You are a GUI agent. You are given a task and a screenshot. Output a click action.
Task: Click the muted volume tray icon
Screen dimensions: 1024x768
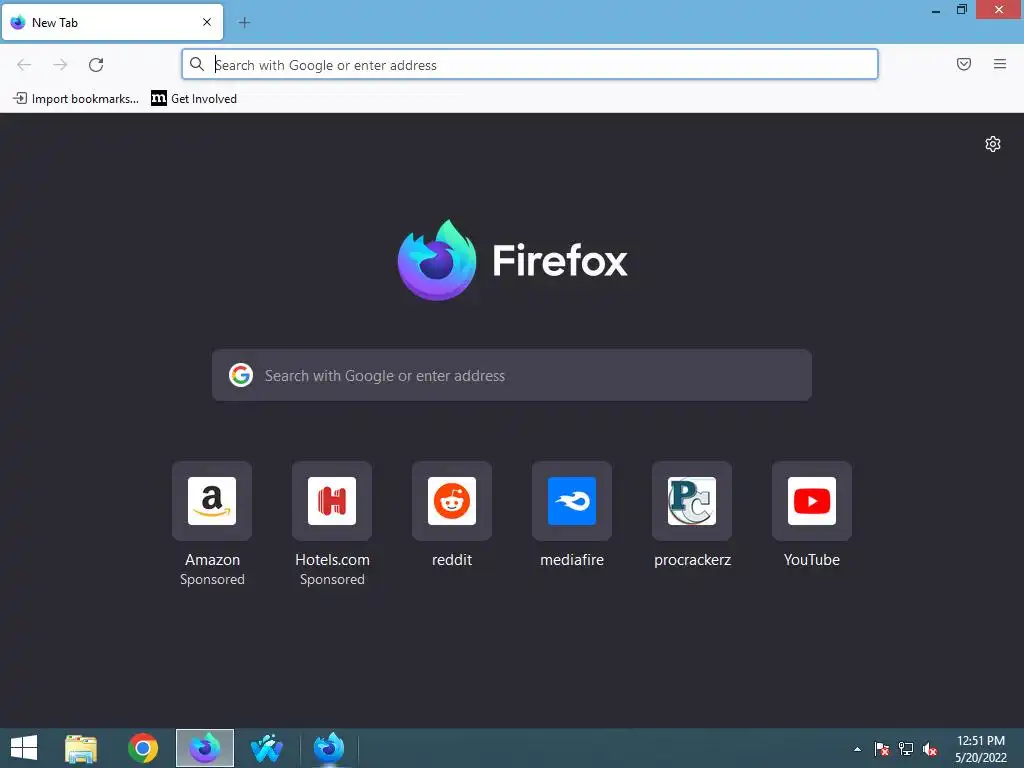[x=930, y=749]
